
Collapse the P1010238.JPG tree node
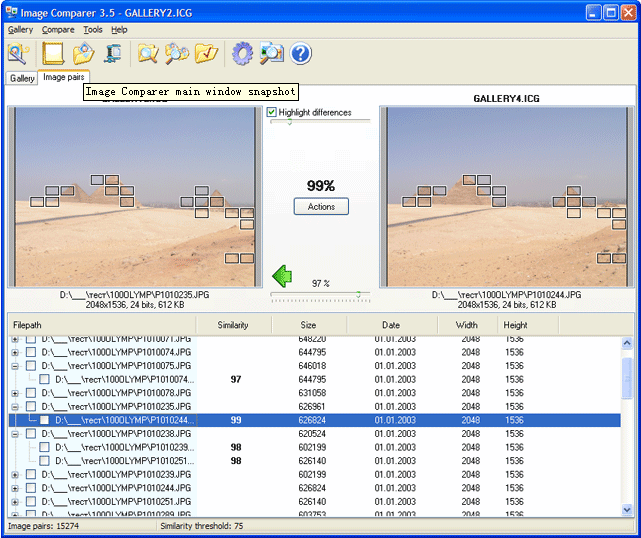(15, 434)
